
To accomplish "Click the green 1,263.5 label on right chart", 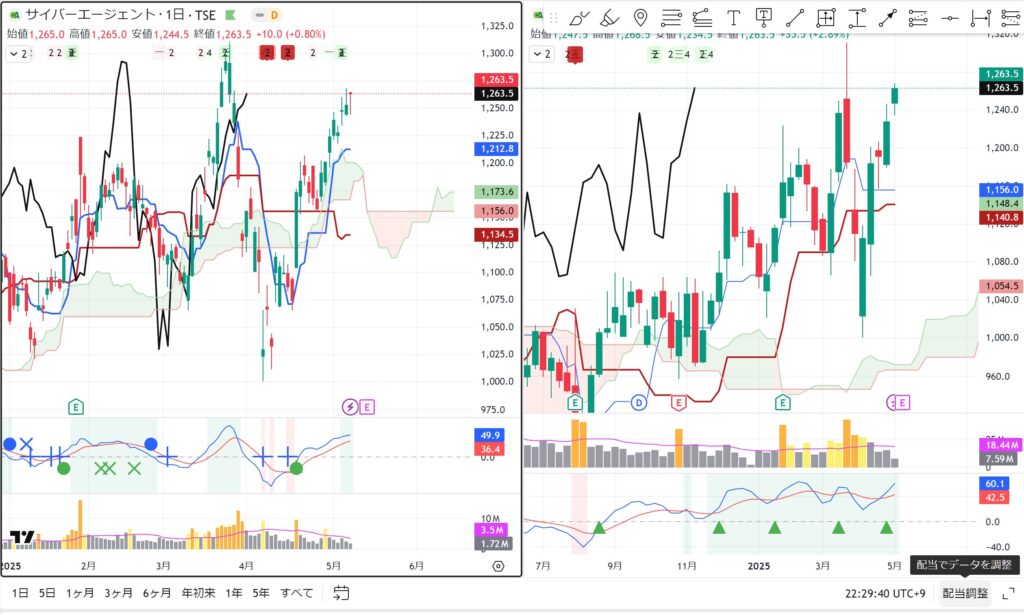I will tap(1001, 74).
